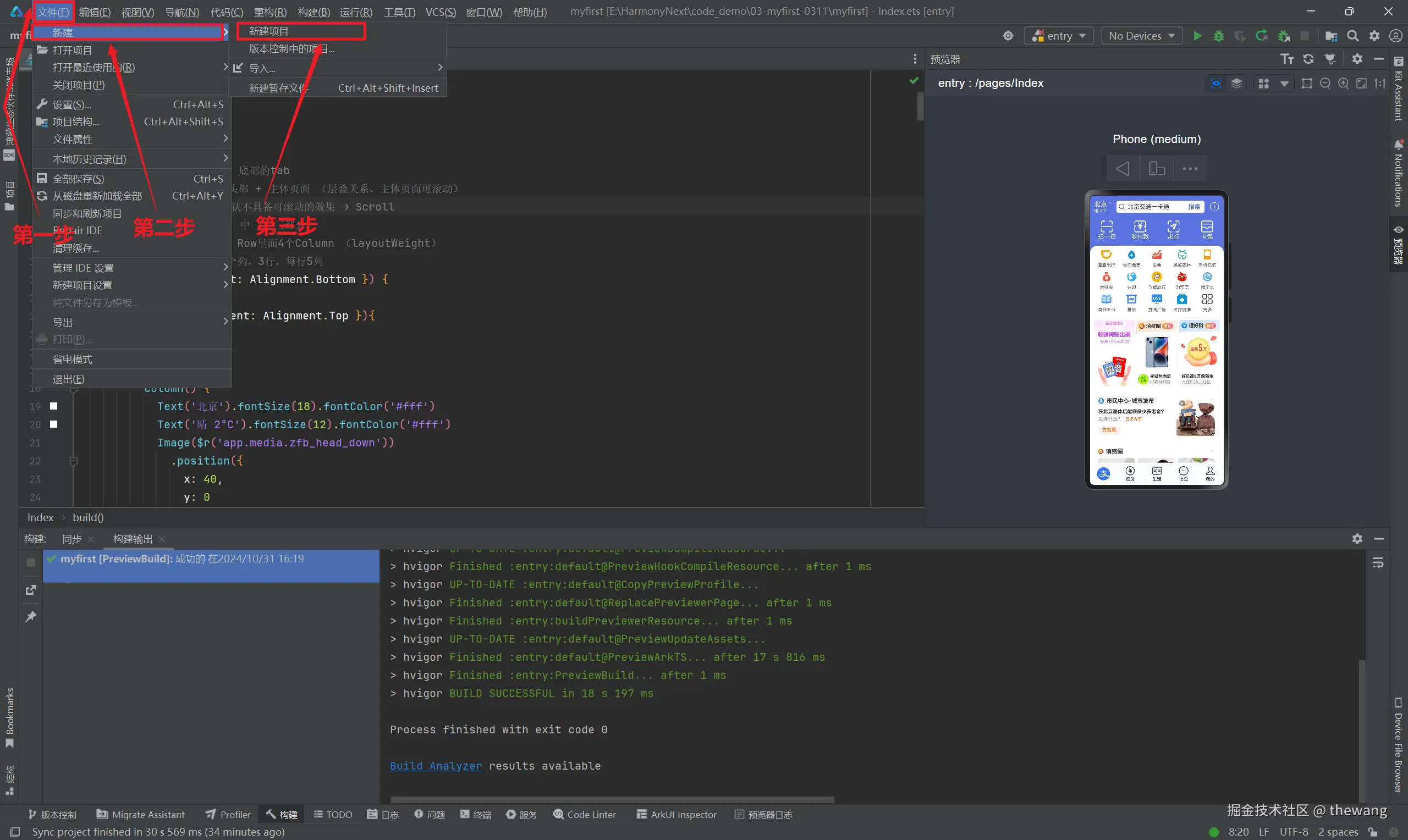Click the Search Everywhere magnifier icon
This screenshot has height=840, width=1408.
(1352, 36)
